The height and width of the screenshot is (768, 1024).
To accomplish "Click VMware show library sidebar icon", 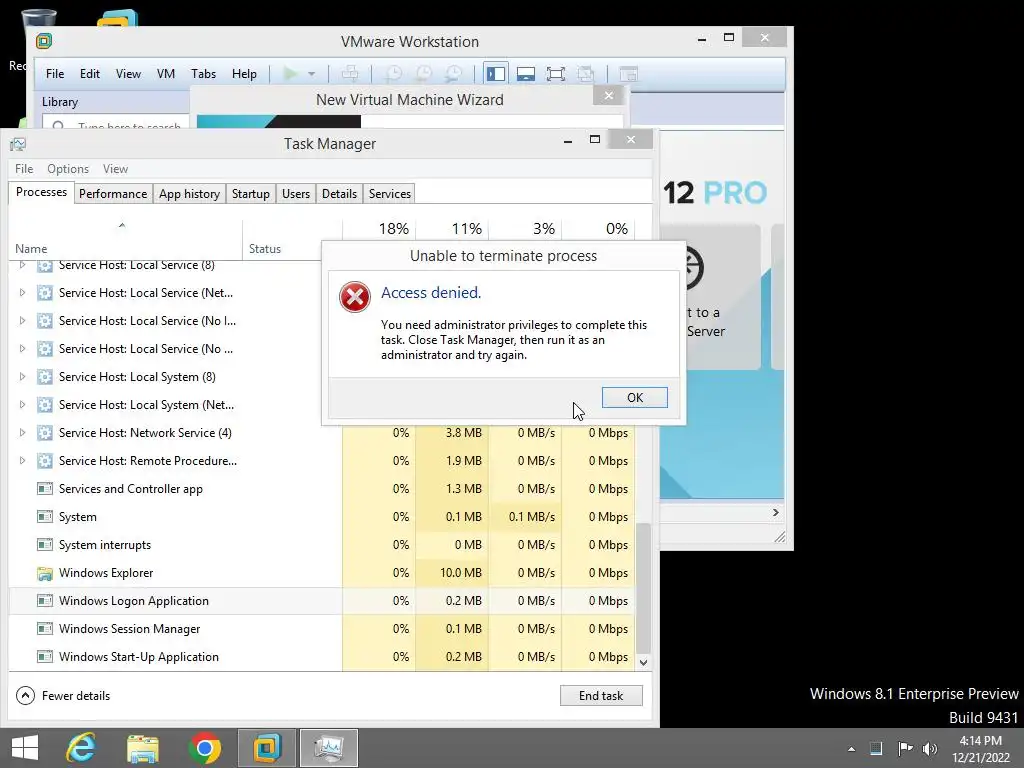I will 496,74.
